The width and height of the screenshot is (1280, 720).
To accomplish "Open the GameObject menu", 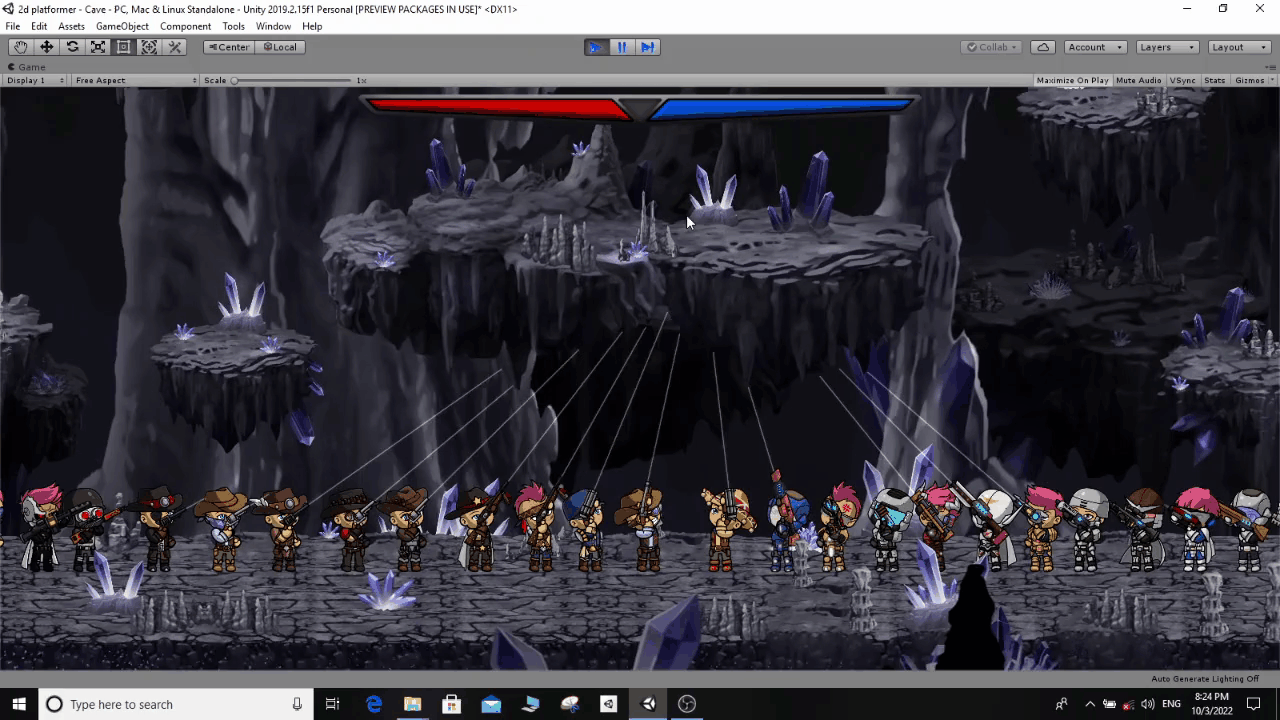I will click(122, 26).
